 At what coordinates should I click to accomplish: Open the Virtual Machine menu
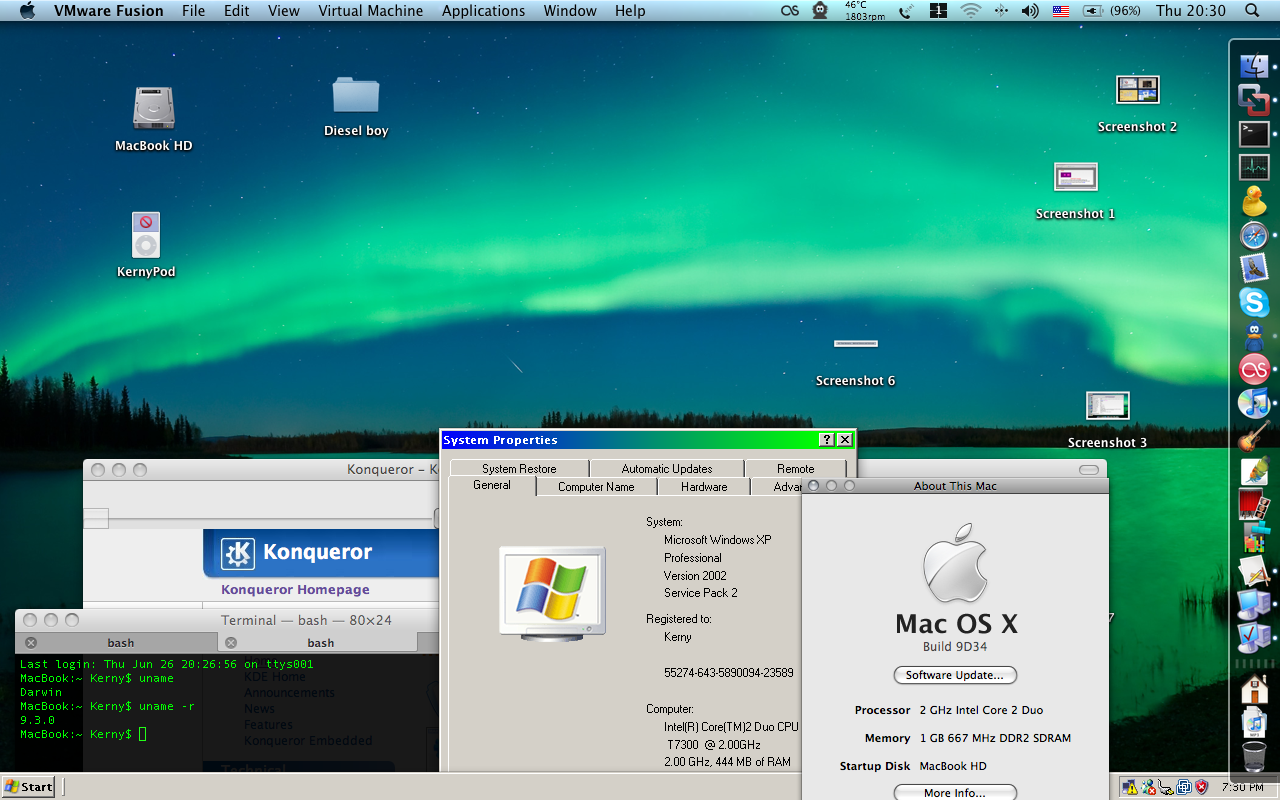370,11
